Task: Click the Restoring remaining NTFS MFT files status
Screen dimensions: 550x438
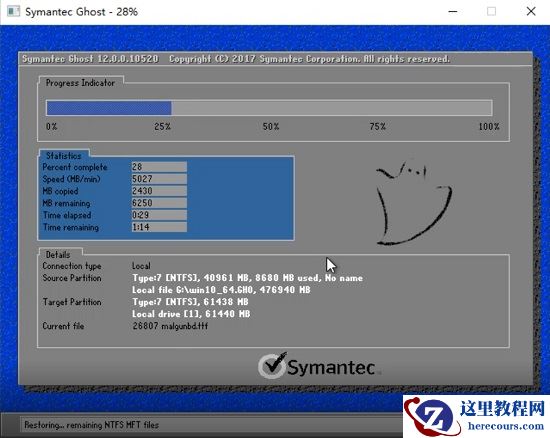Action: (x=92, y=425)
